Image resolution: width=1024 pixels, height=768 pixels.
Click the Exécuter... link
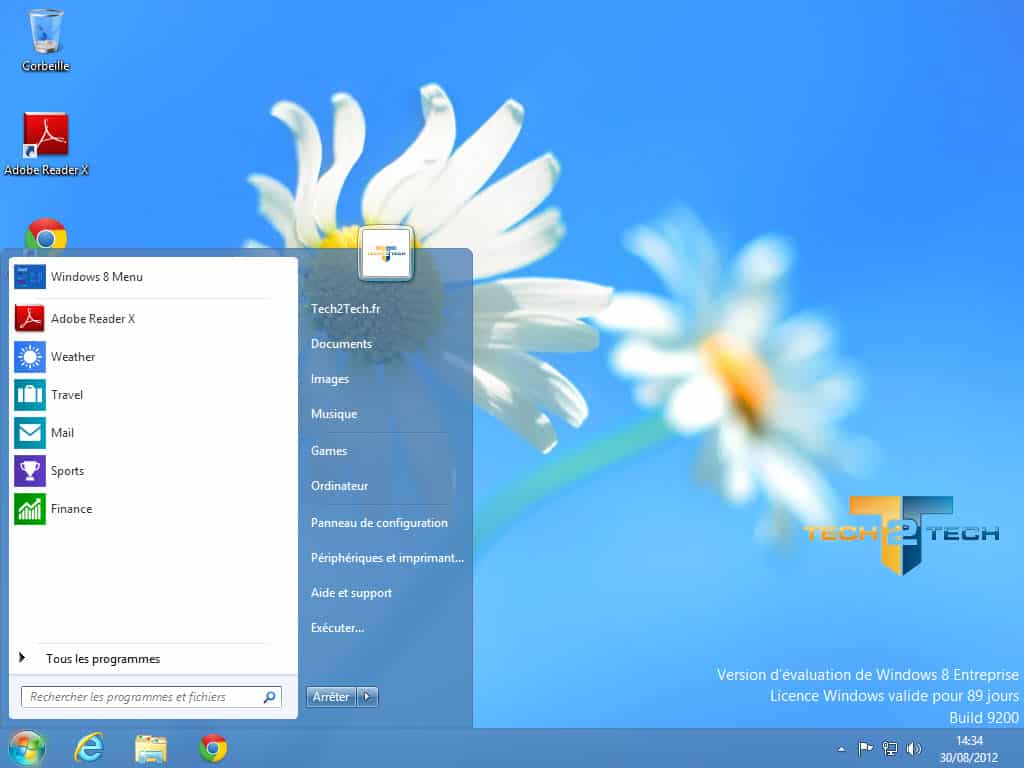337,628
